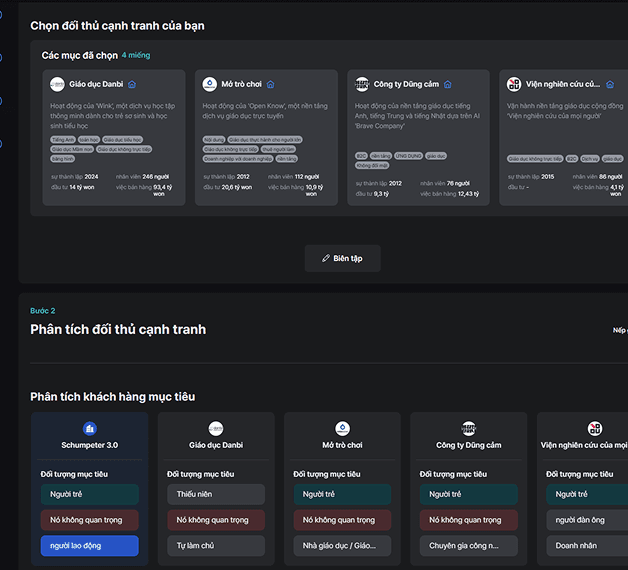Click the 4 miếng selected count label
This screenshot has width=628, height=570.
tap(136, 55)
